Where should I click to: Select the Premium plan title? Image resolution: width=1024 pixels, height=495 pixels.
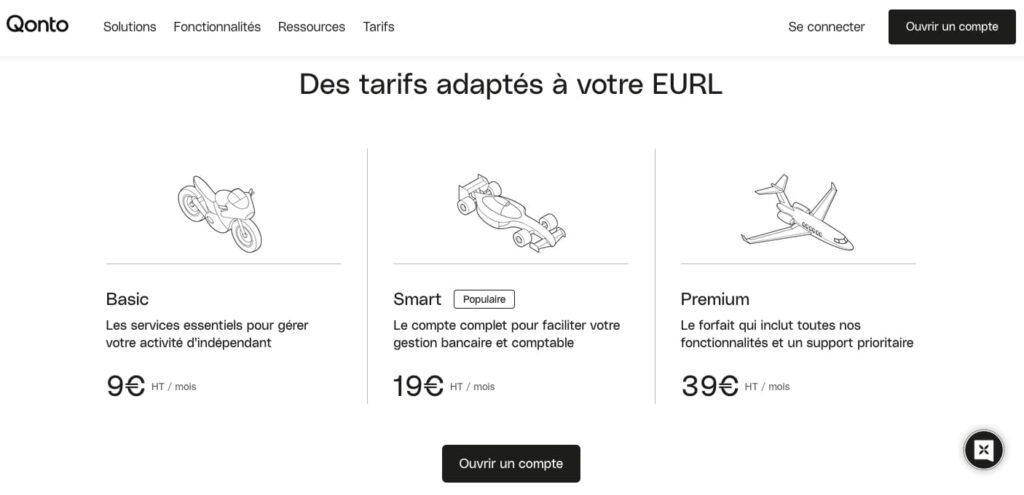[714, 299]
